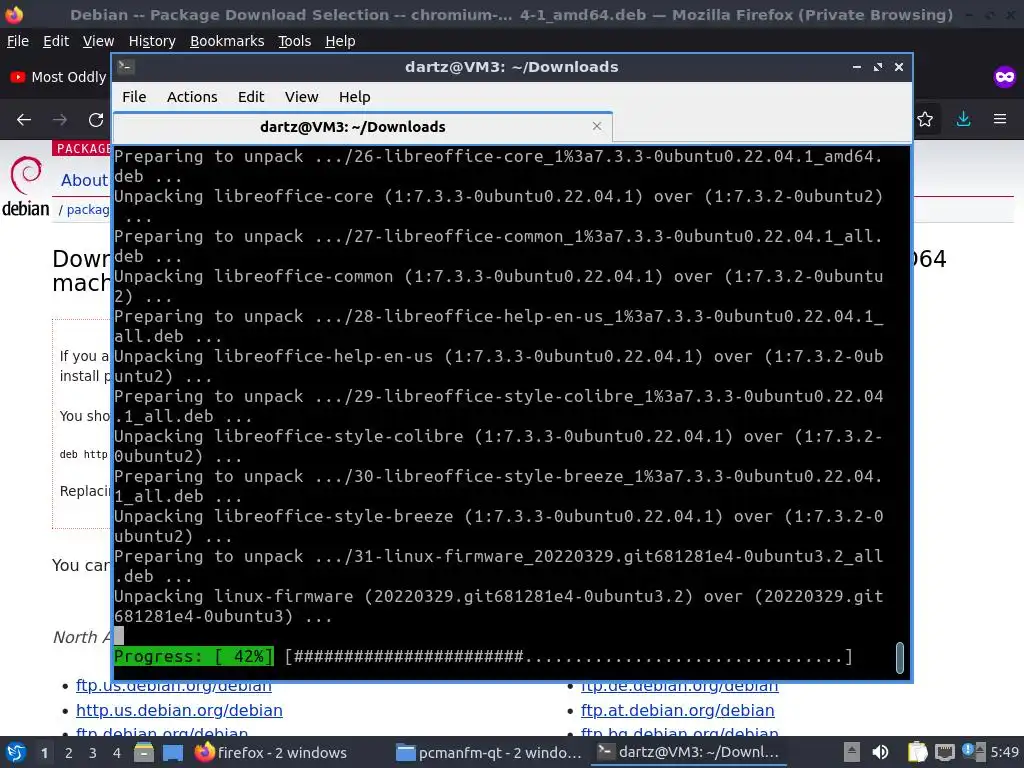Go back in Firefox
Image resolution: width=1024 pixels, height=768 pixels.
click(x=24, y=120)
